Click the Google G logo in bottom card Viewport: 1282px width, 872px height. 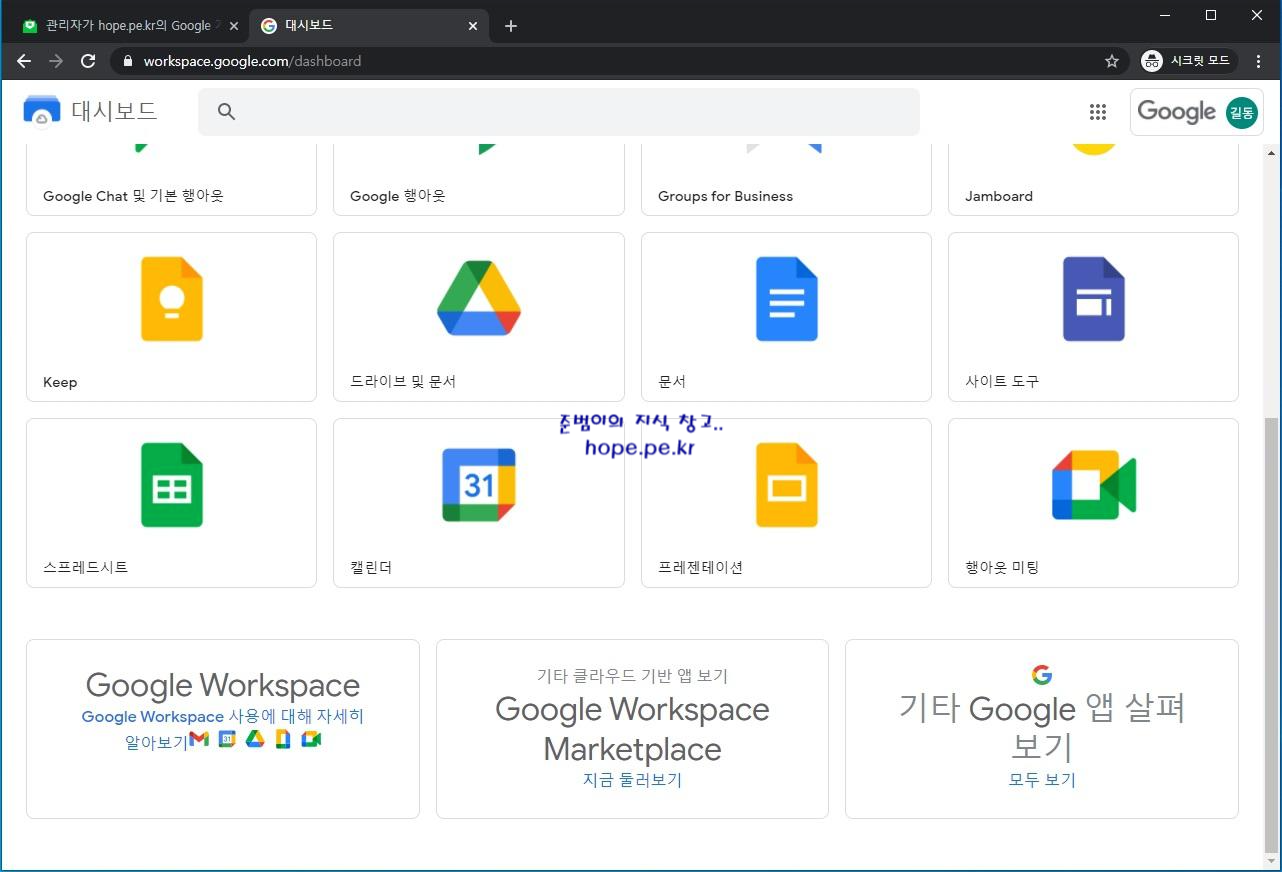pyautogui.click(x=1042, y=675)
